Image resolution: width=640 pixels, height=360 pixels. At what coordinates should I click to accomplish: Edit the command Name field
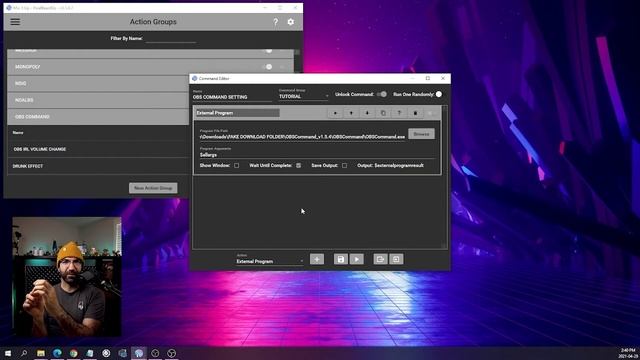click(x=232, y=97)
